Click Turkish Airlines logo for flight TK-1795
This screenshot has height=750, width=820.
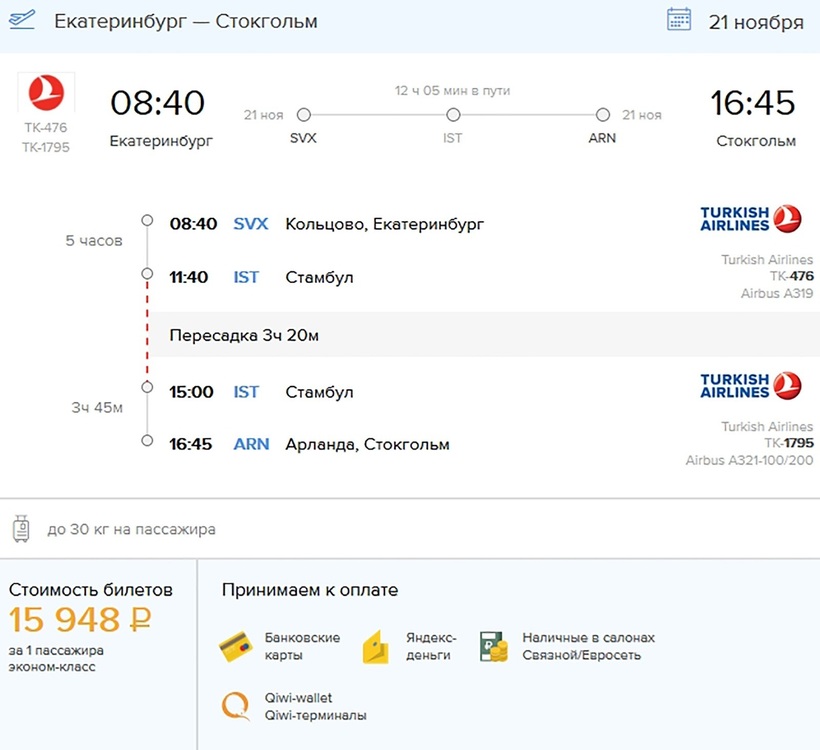[750, 386]
